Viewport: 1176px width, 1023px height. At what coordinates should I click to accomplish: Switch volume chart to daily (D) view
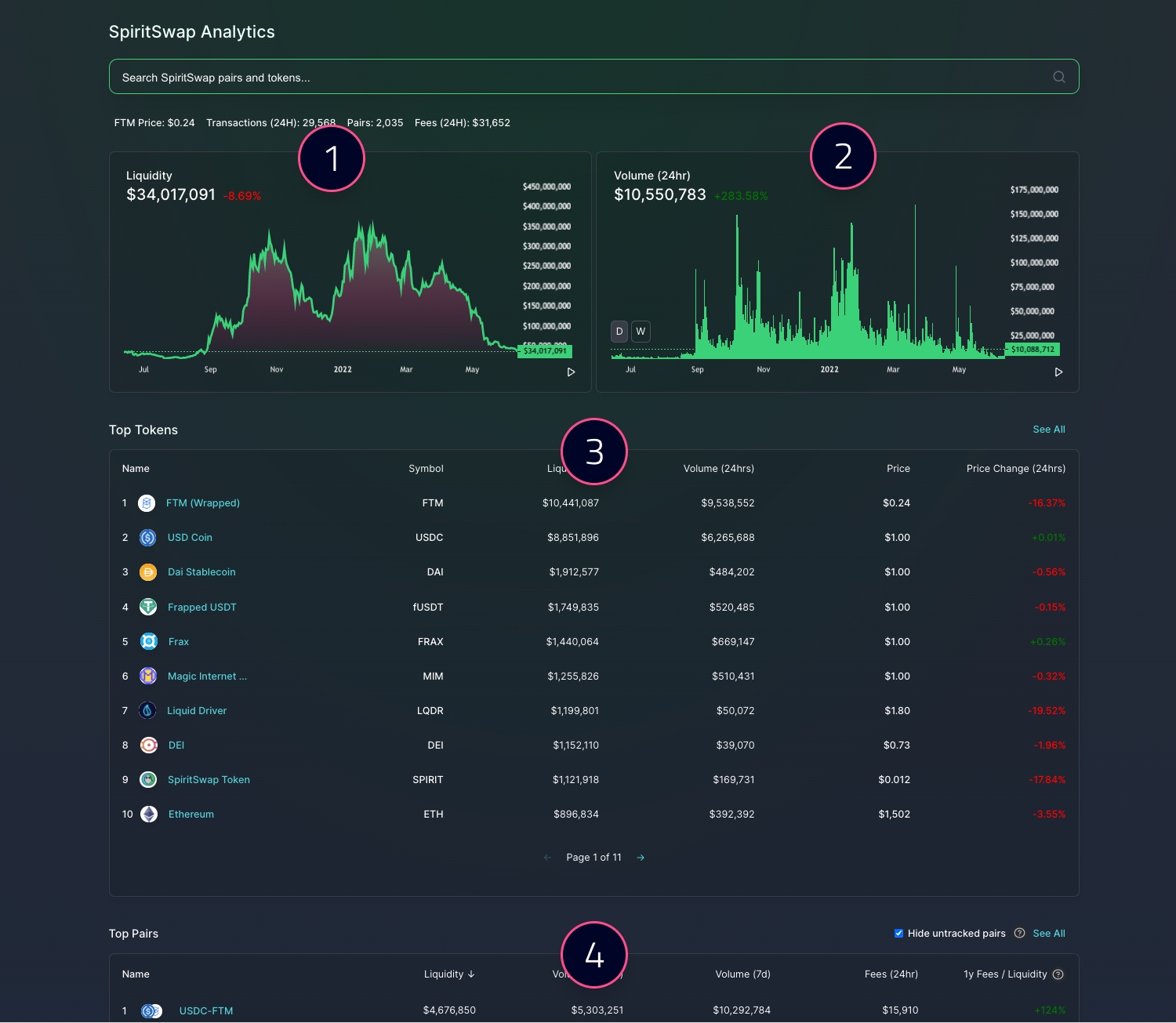tap(619, 332)
